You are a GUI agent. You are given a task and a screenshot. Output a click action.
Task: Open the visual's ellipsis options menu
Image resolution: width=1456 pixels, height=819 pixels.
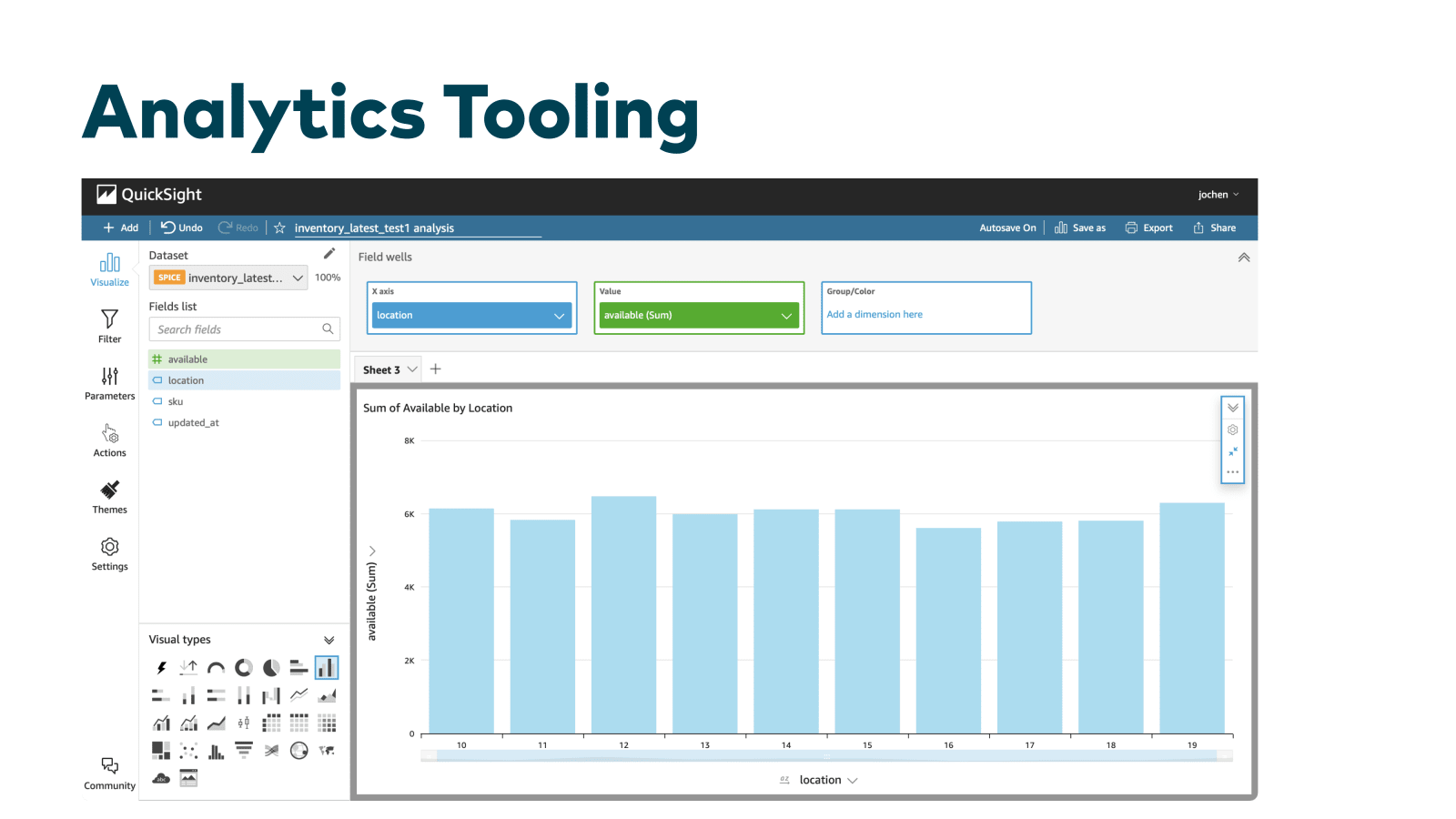pyautogui.click(x=1233, y=472)
